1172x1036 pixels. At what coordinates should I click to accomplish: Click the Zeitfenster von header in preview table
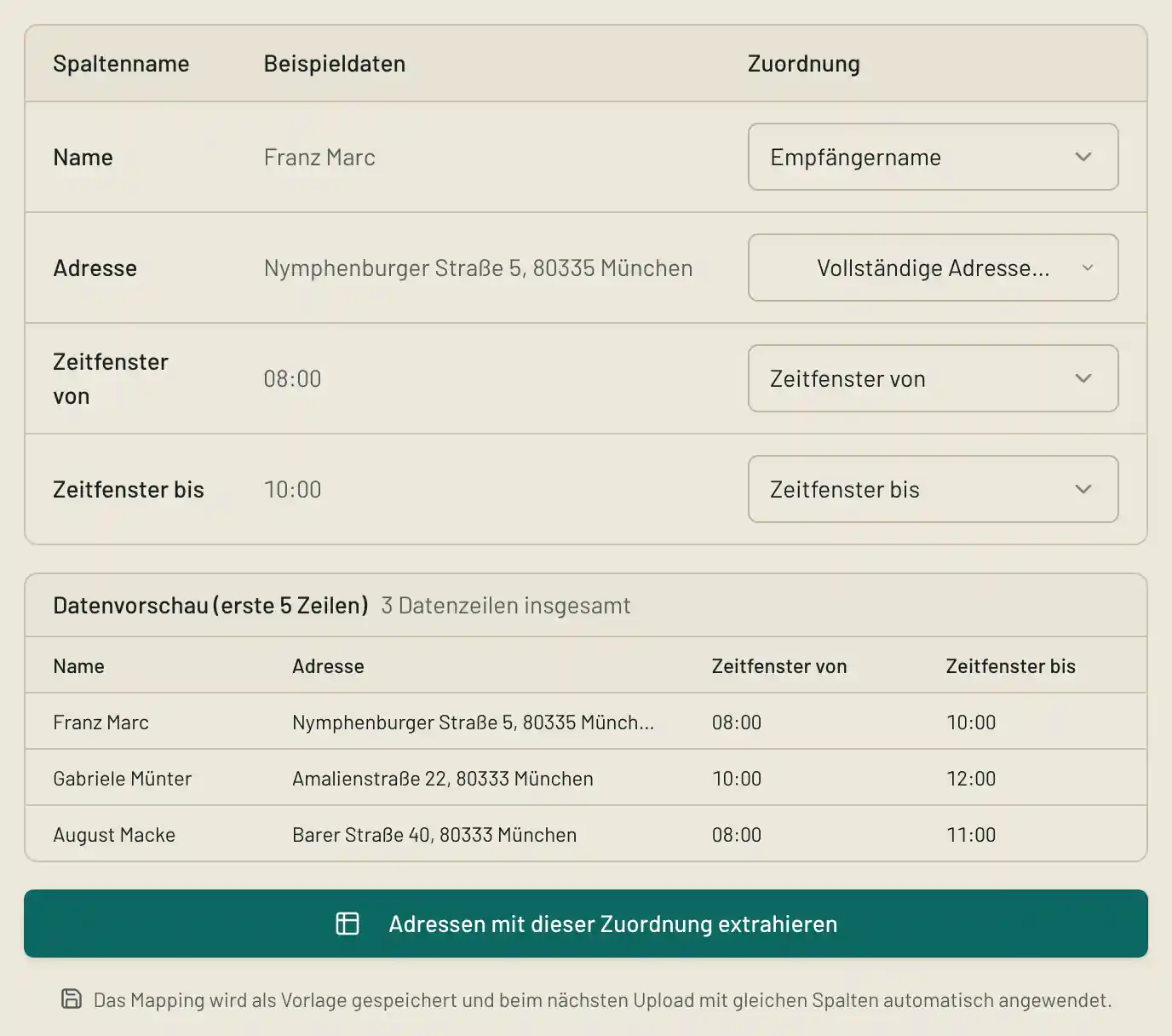pos(779,666)
